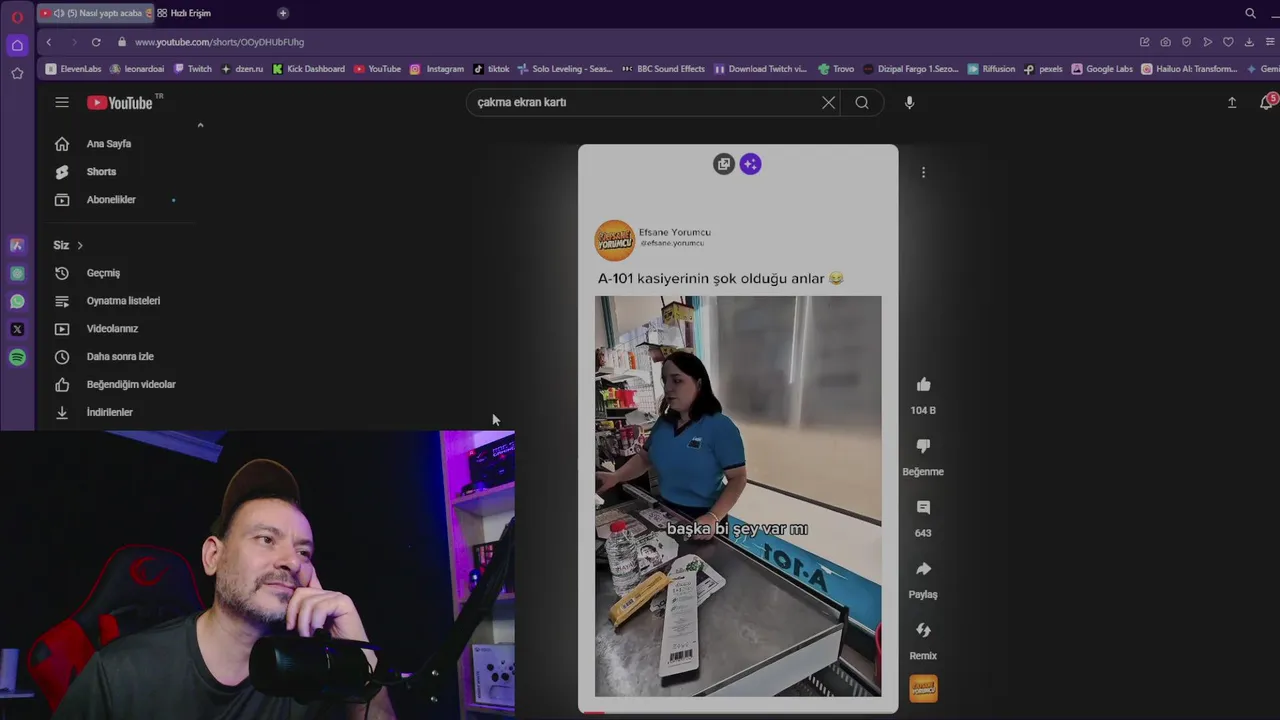1280x720 pixels.
Task: Open Efsane Yorumcu channel name in video
Action: point(675,232)
